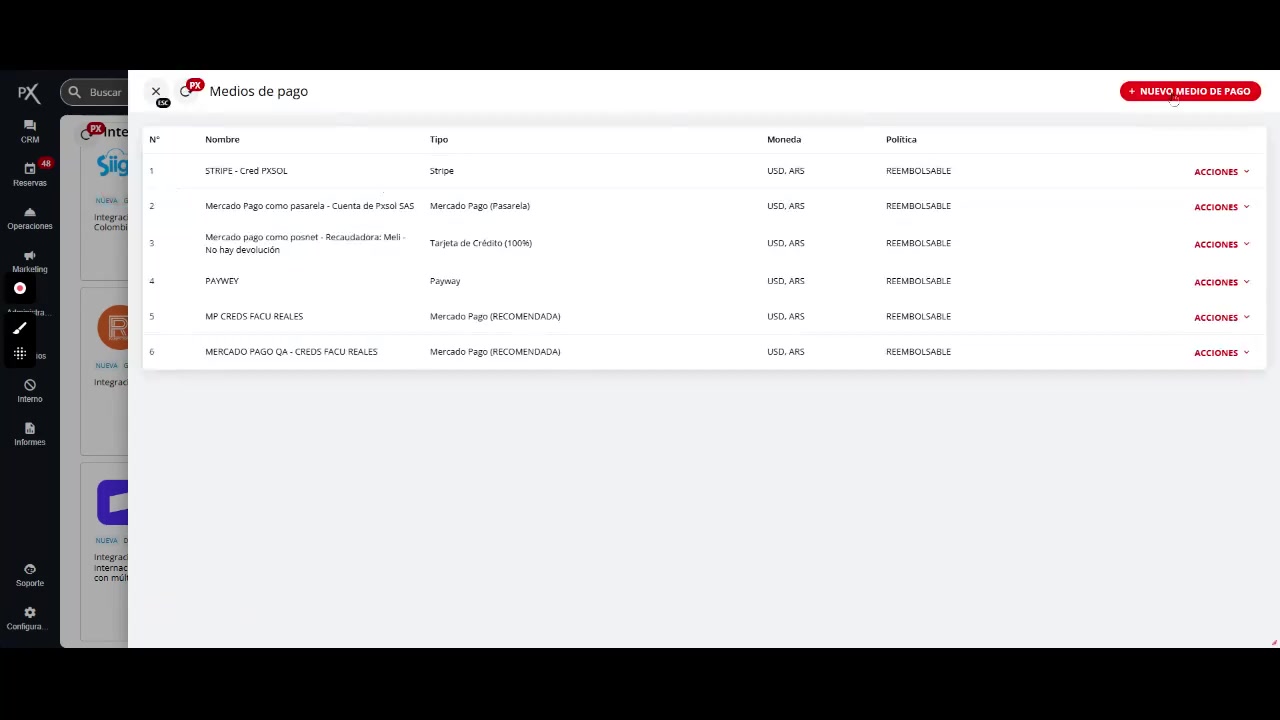The width and height of the screenshot is (1280, 720).
Task: Click the red record button overlay
Action: pos(20,288)
